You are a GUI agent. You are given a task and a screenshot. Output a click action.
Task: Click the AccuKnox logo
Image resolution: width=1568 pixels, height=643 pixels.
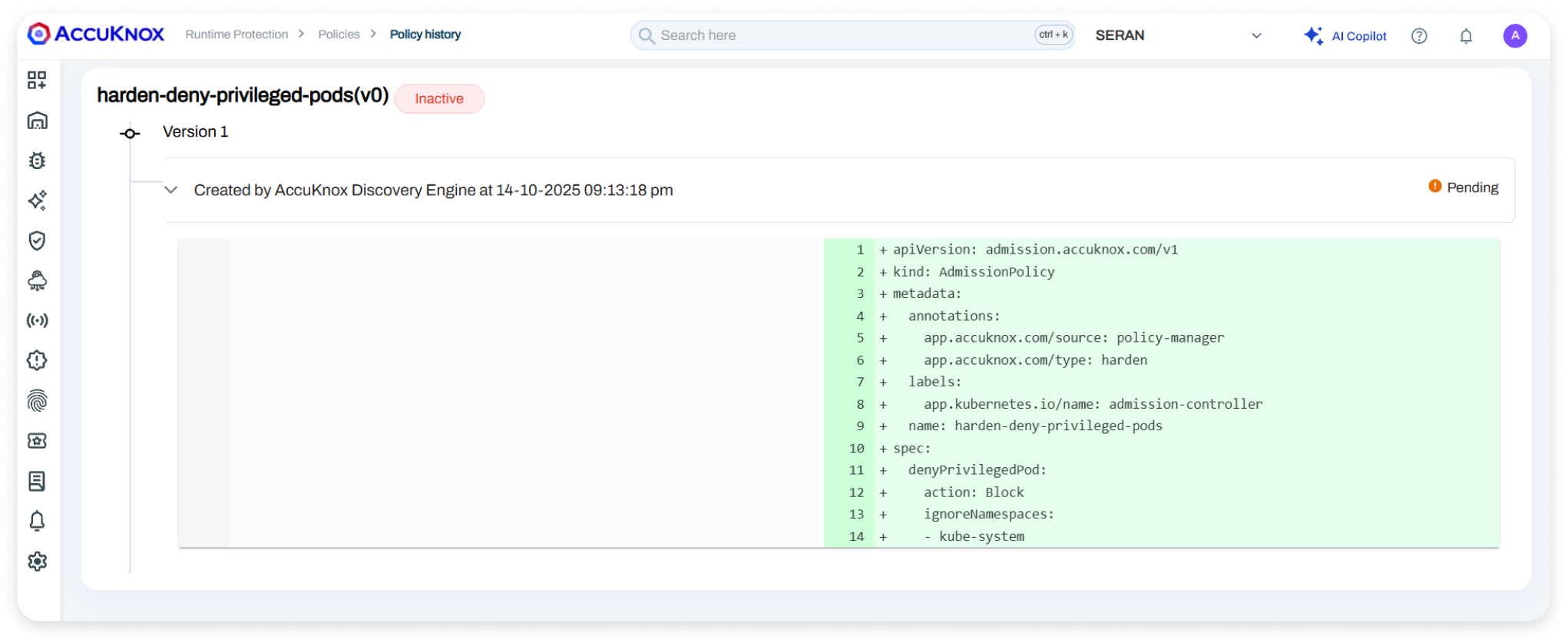96,35
